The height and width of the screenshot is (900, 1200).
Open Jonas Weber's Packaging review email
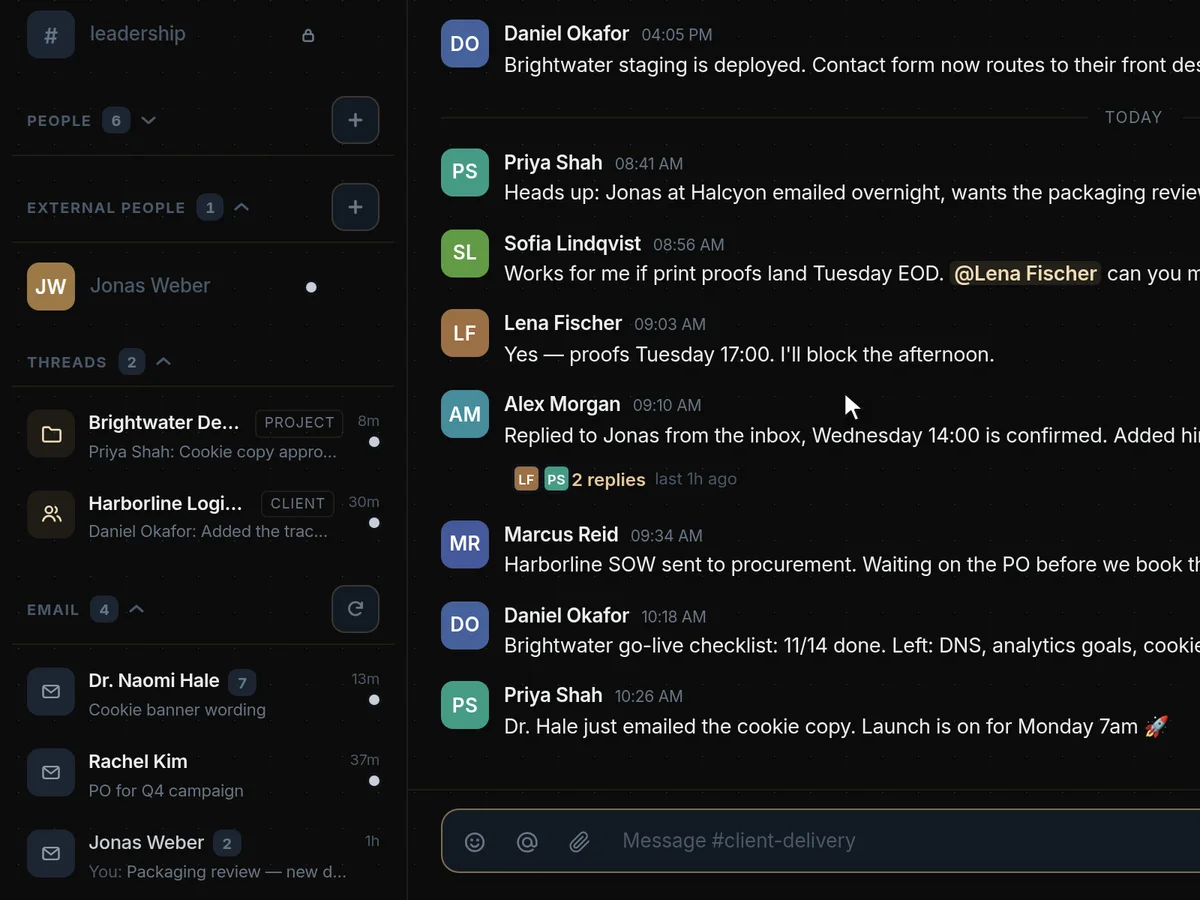click(203, 854)
